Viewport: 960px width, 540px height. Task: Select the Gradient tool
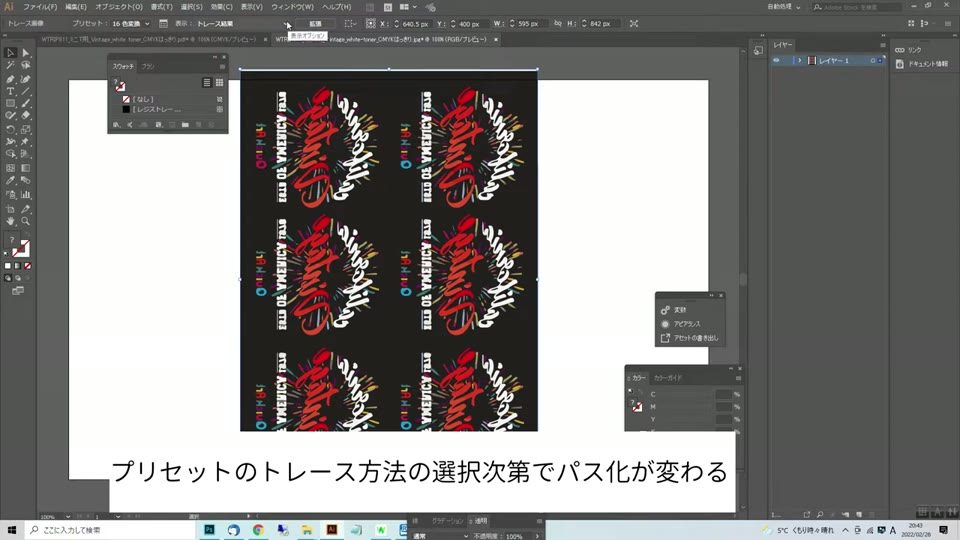tap(26, 168)
